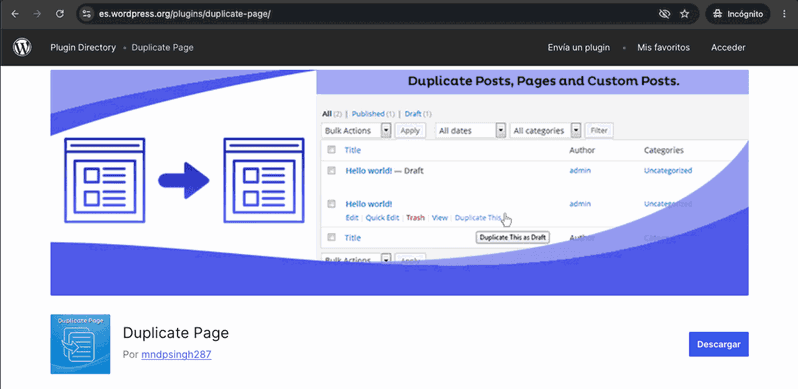This screenshot has width=798, height=389.
Task: Tick the header checkbox beside Title
Action: 331,150
